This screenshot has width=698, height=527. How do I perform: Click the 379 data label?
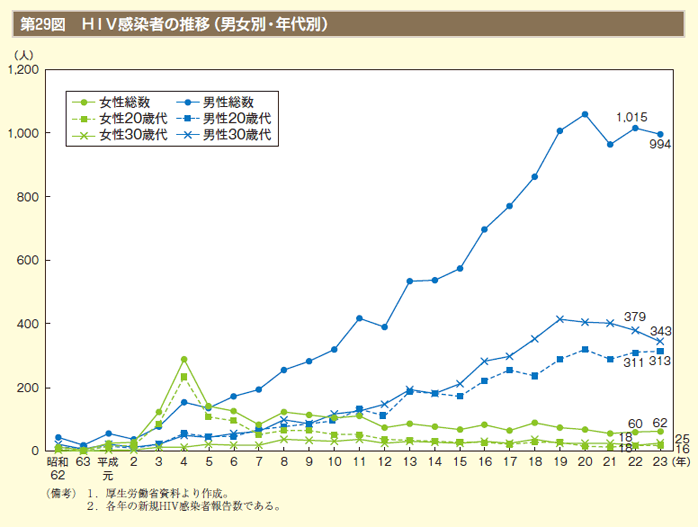tap(635, 316)
